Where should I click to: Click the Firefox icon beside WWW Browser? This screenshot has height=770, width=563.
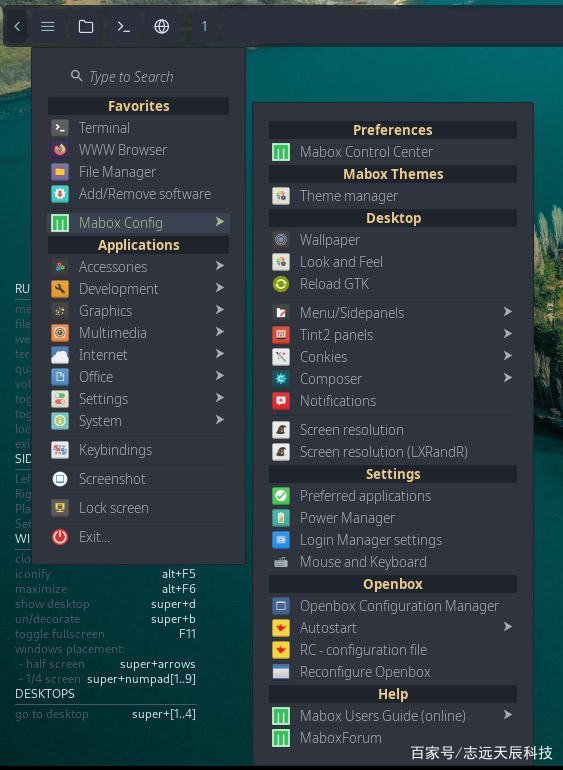point(60,150)
